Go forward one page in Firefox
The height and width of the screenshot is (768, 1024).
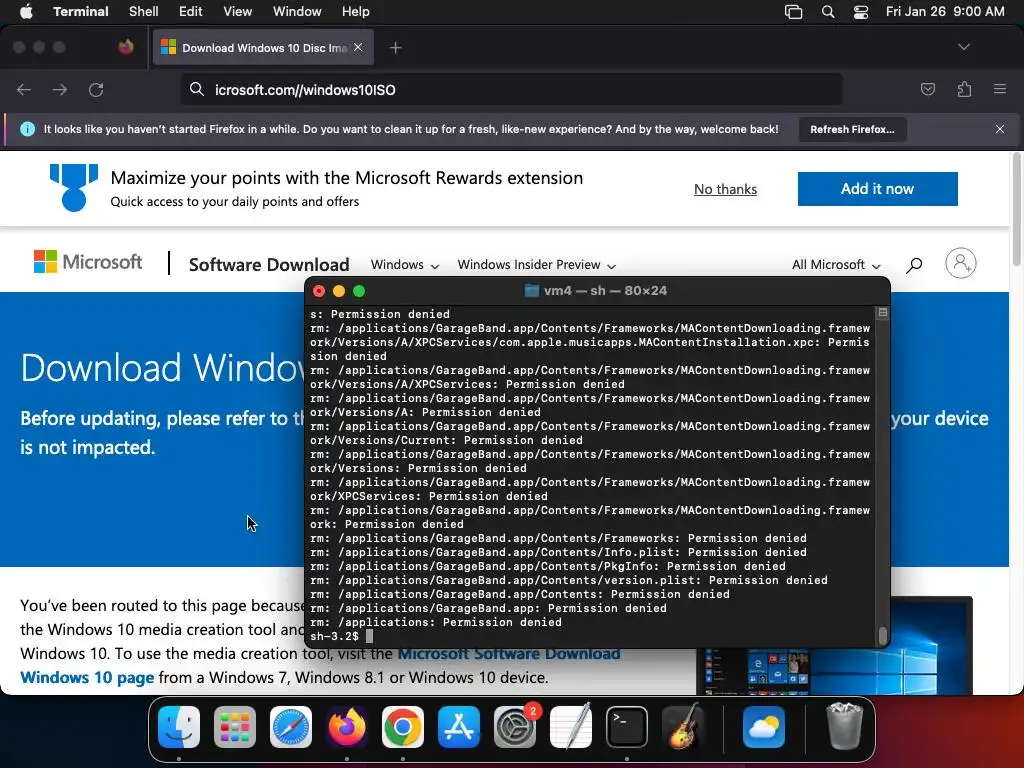pos(60,89)
